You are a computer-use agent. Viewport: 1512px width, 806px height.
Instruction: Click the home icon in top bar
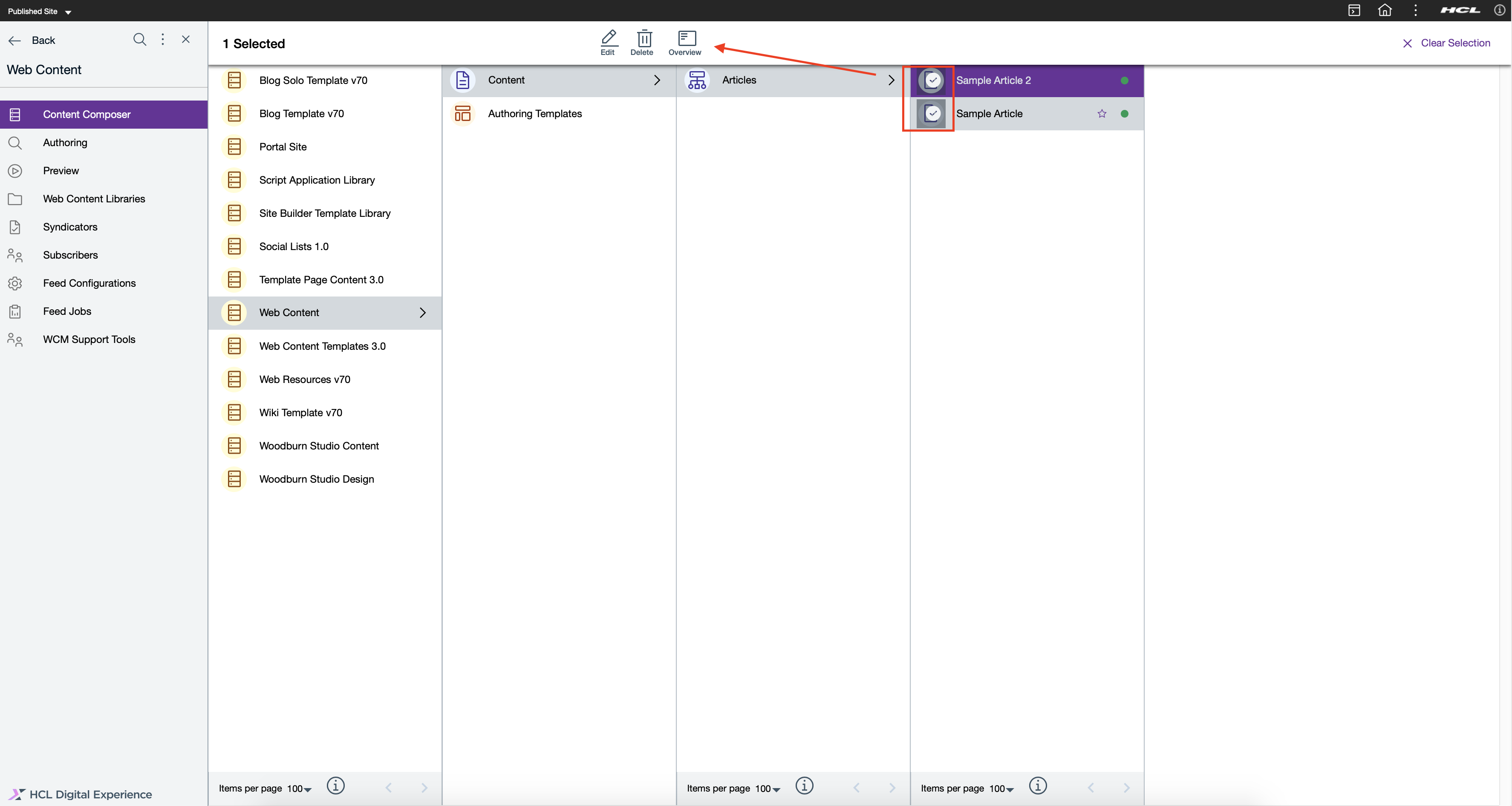point(1385,10)
